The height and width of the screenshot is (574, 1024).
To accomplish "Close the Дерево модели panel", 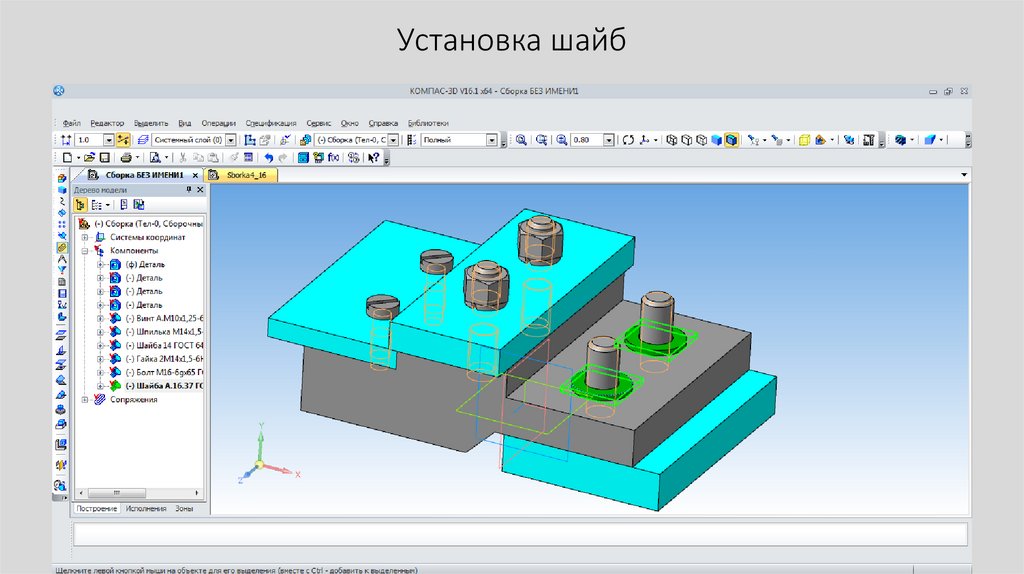I will 200,189.
